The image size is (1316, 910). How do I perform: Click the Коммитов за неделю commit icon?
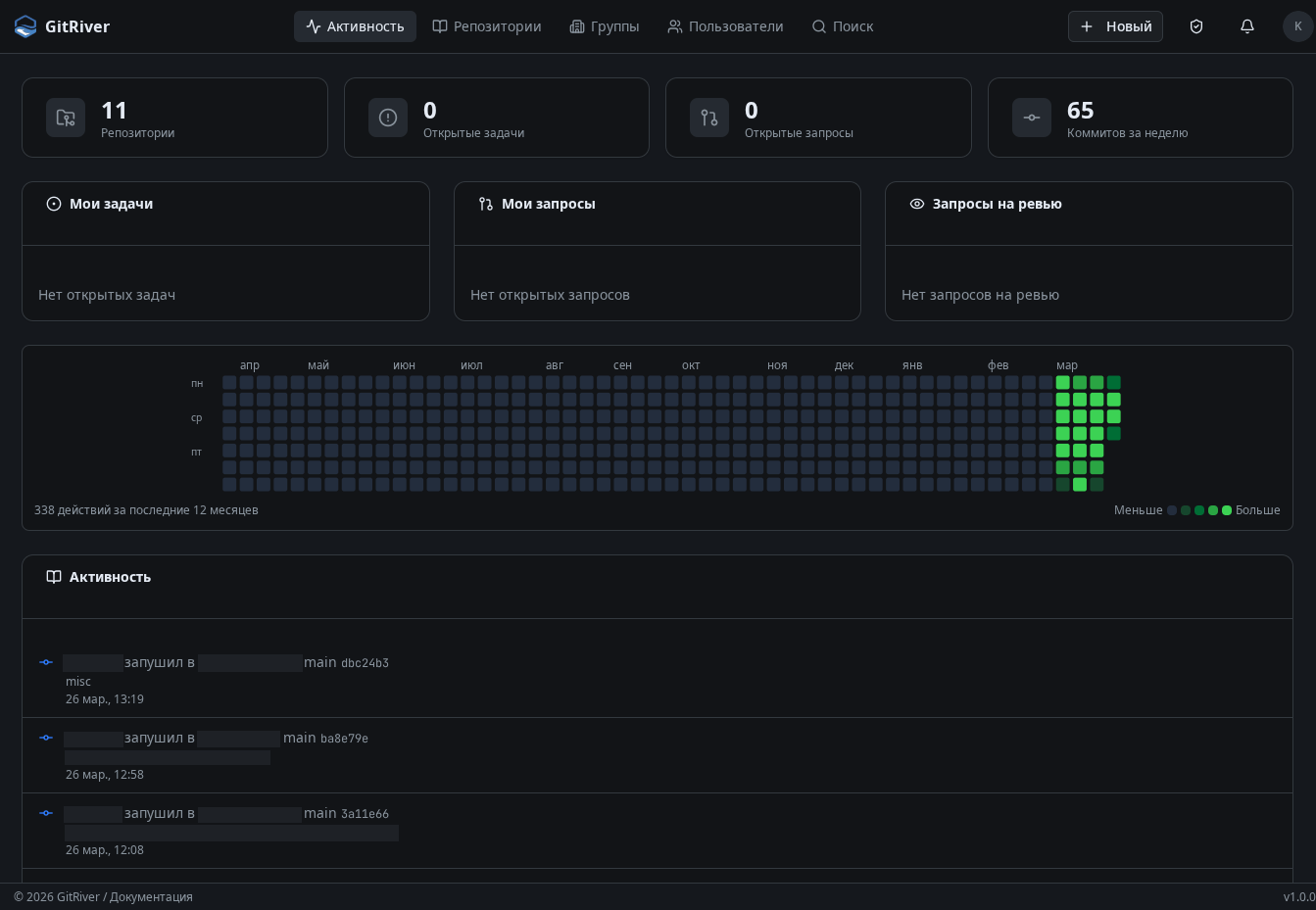point(1031,118)
